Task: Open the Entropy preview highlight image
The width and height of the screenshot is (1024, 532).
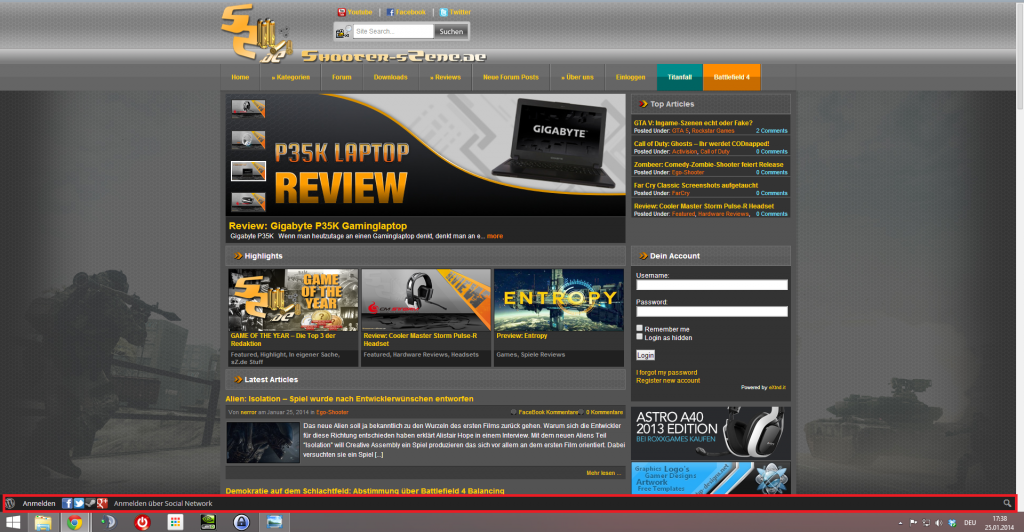Action: pyautogui.click(x=559, y=300)
